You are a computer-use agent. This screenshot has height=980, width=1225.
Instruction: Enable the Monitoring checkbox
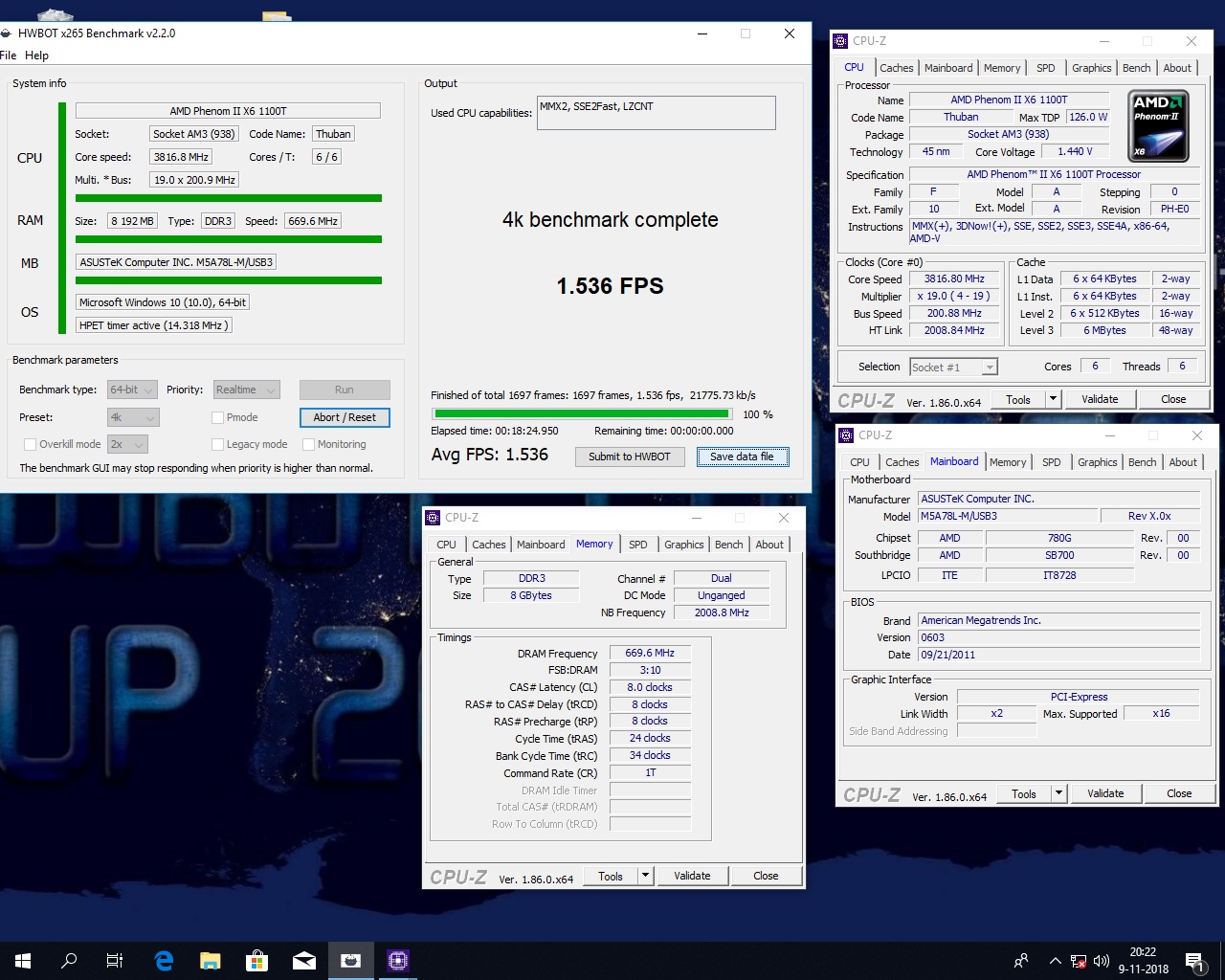(x=309, y=444)
